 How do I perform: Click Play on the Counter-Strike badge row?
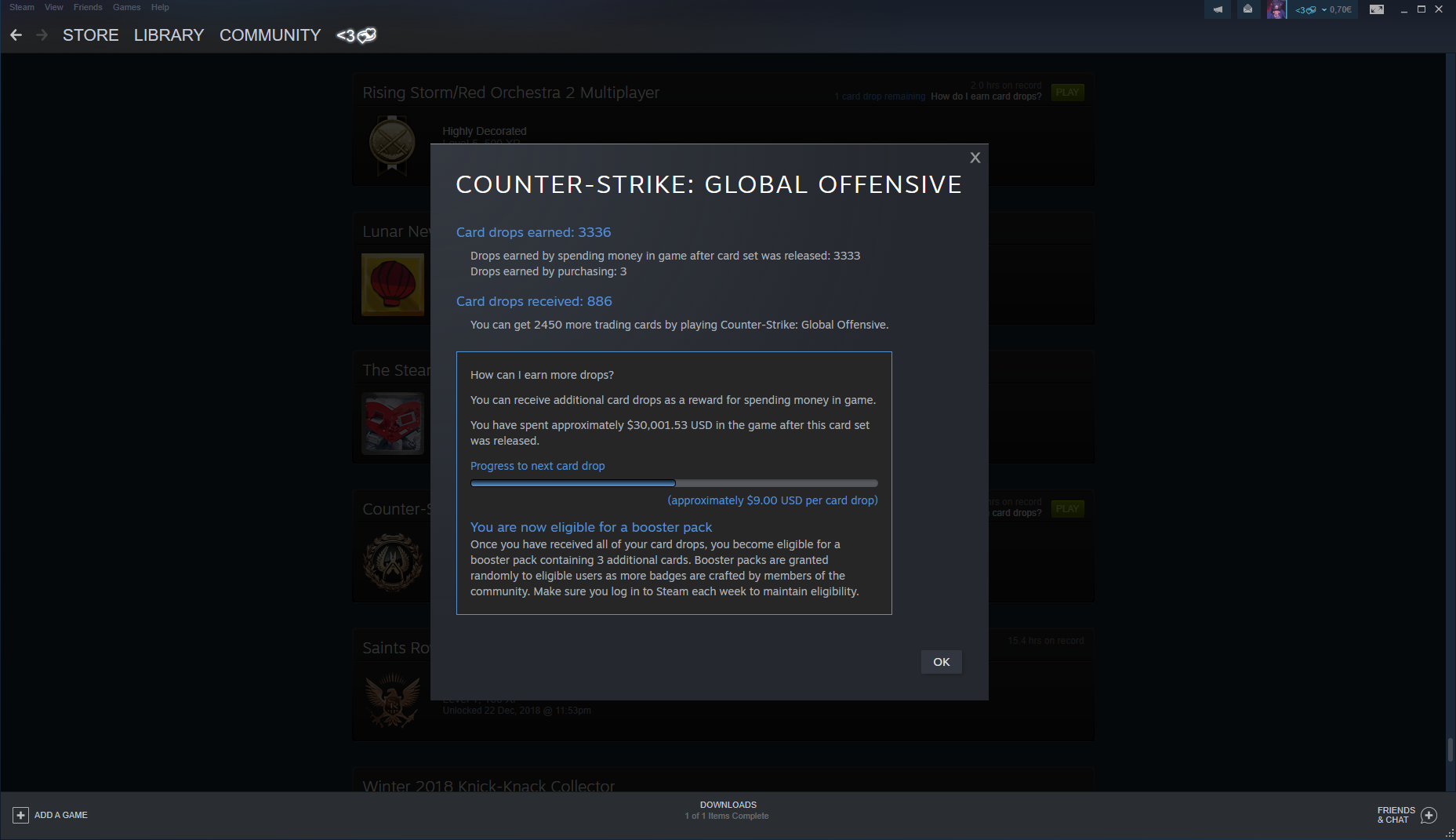pyautogui.click(x=1067, y=509)
